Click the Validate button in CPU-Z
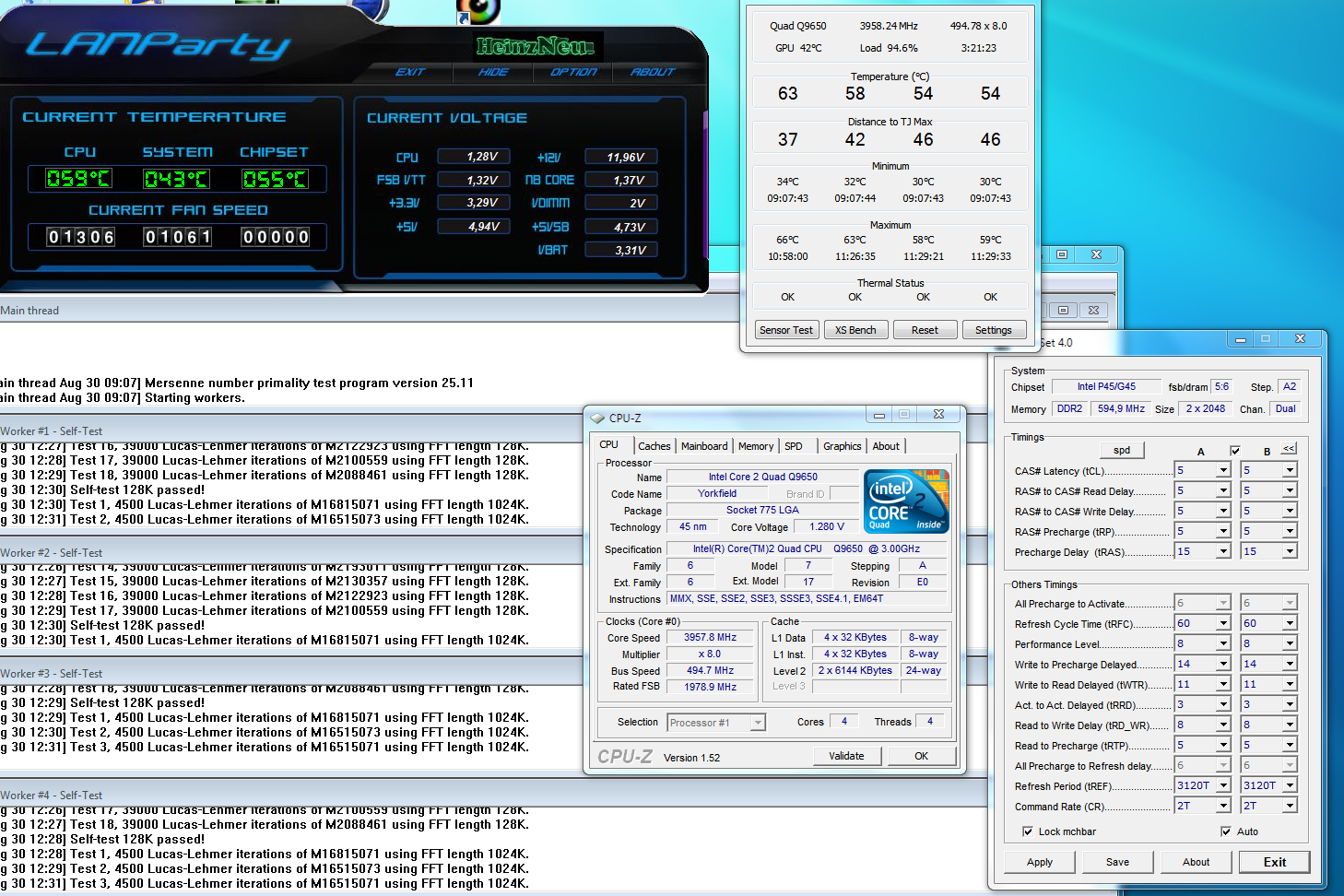The height and width of the screenshot is (896, 1344). pos(846,756)
